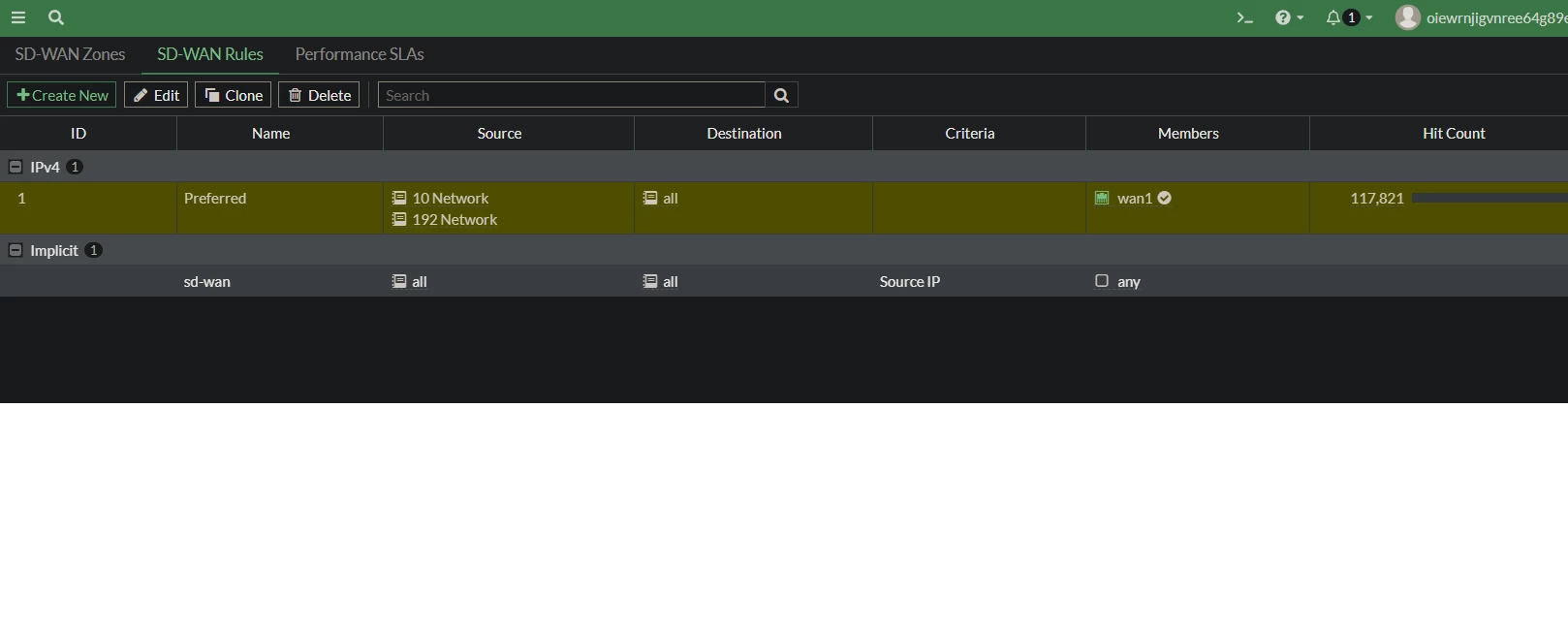Viewport: 1568px width, 628px height.
Task: Click the 192 Network address icon
Action: point(399,219)
